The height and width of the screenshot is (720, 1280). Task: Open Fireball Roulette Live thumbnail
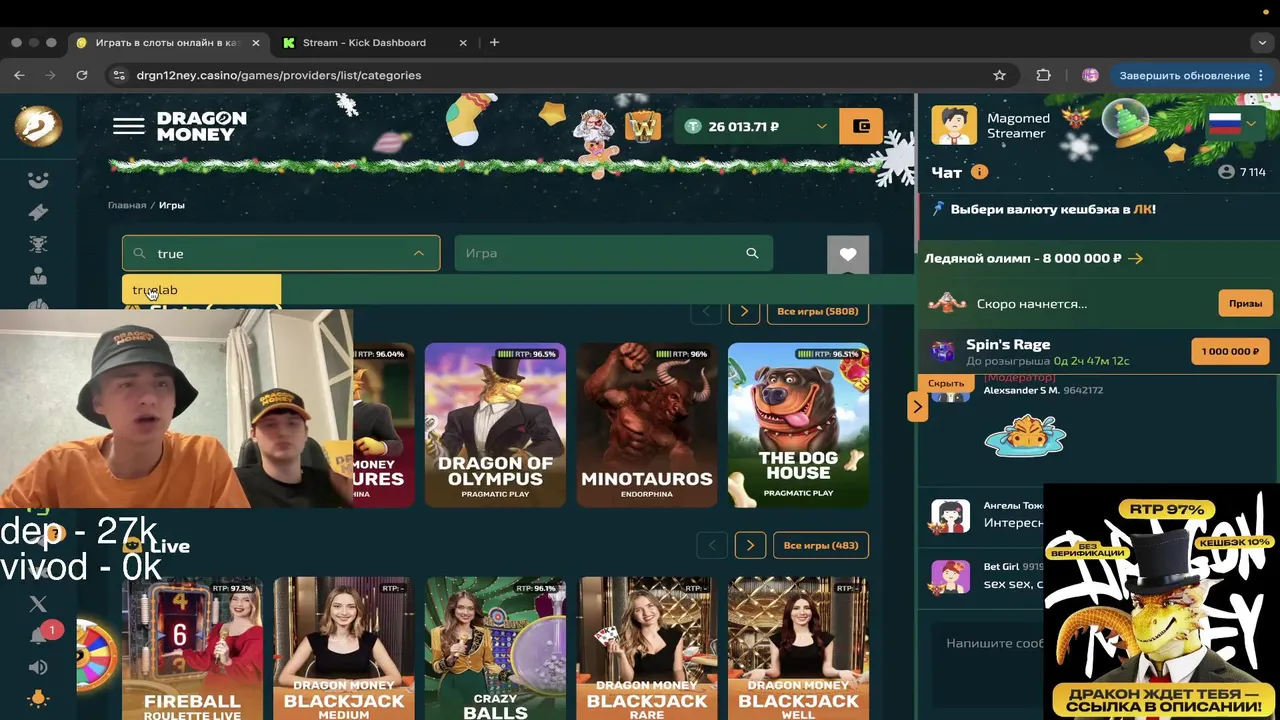[192, 648]
